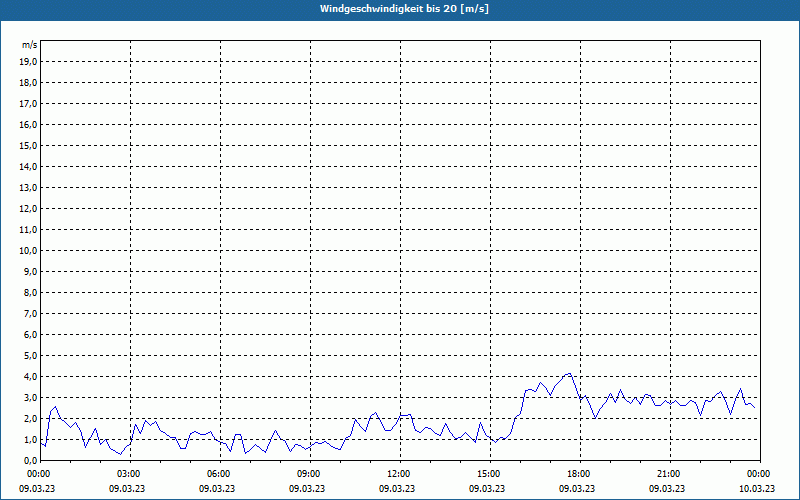Click the 17,0 y-axis label

pos(28,104)
